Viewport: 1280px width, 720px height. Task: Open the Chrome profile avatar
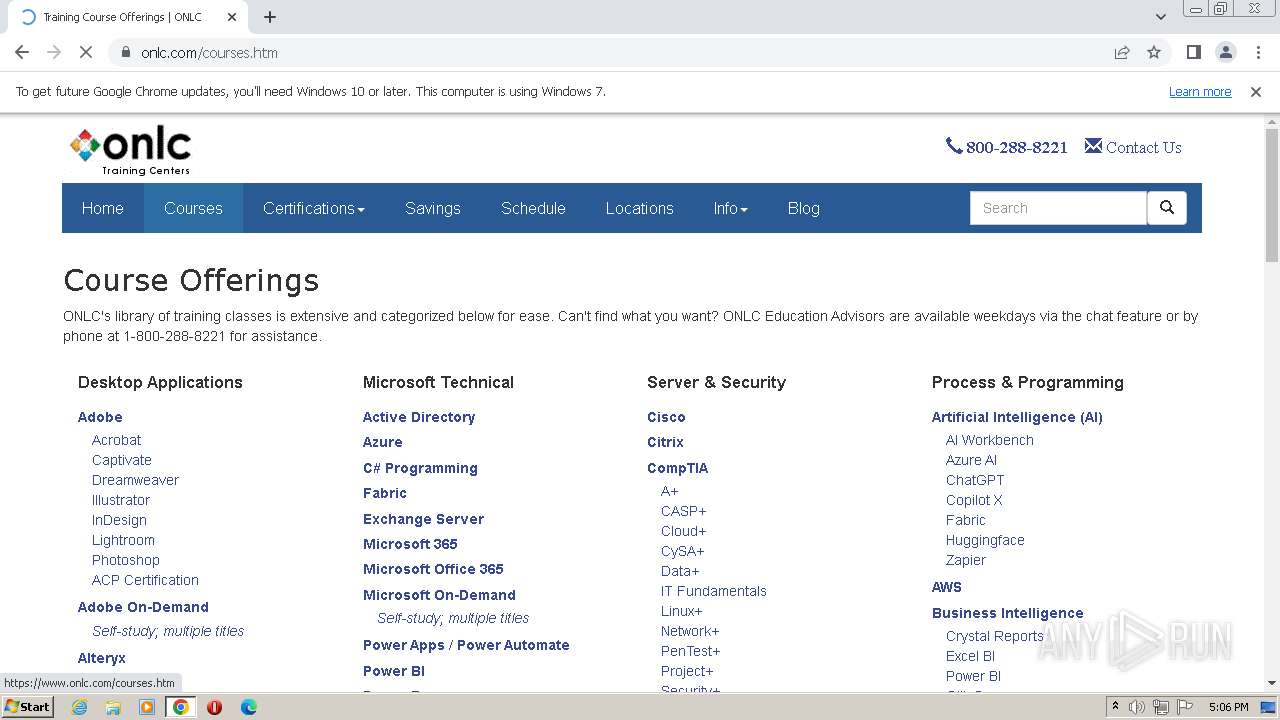1225,52
